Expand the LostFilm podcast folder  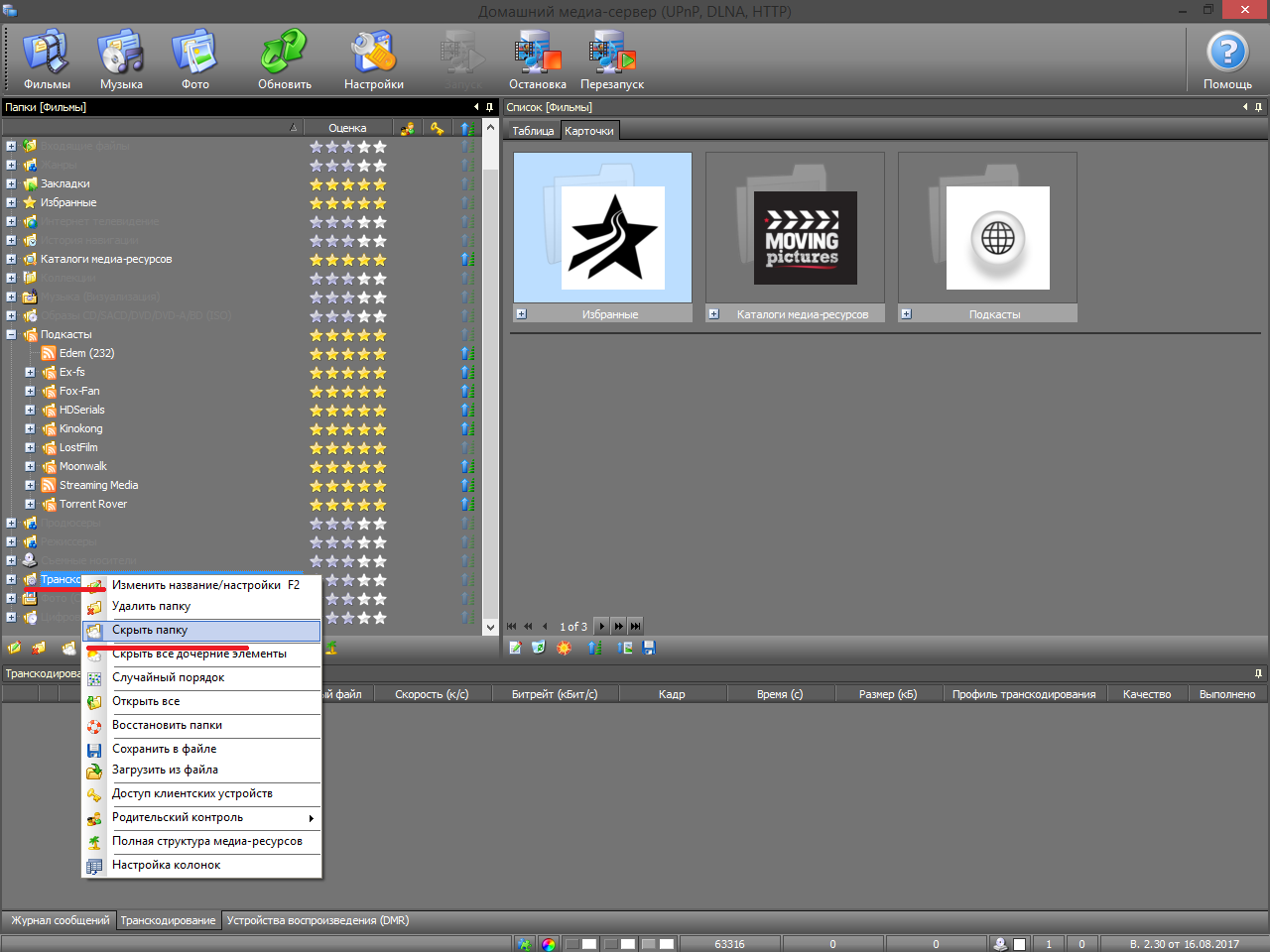pos(30,448)
